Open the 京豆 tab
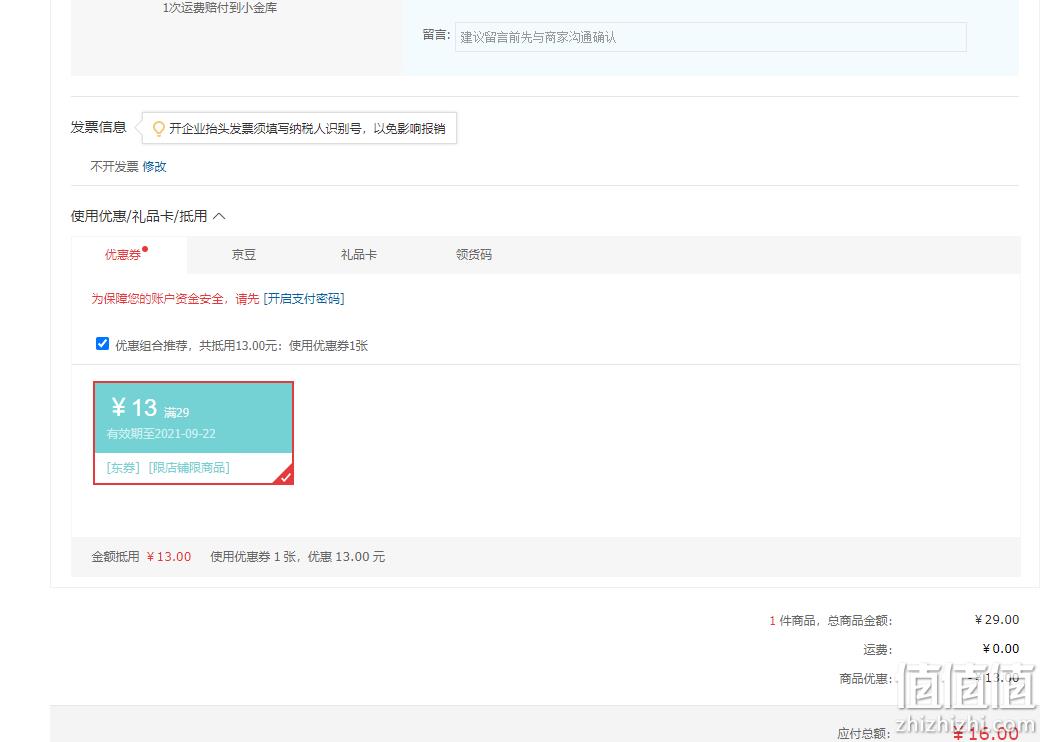 (x=244, y=255)
